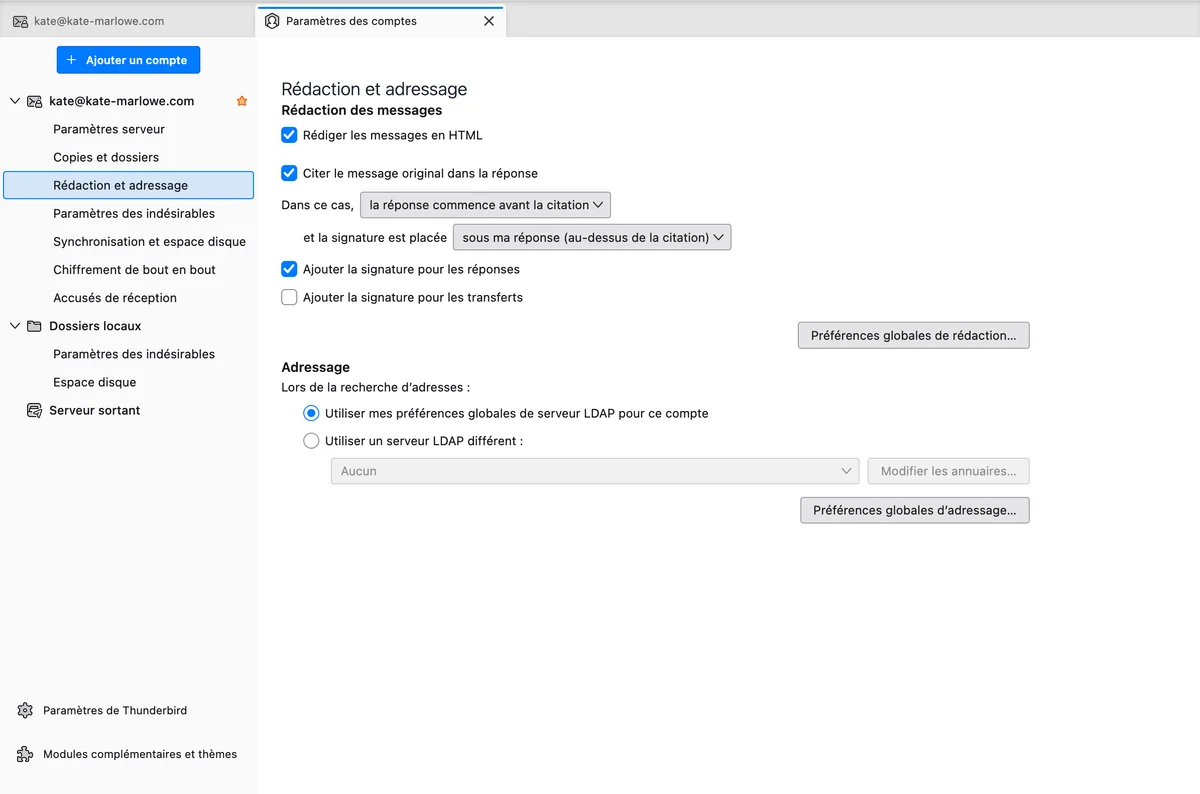Uncheck Citer le message original dans la réponse
The width and height of the screenshot is (1200, 794).
pyautogui.click(x=289, y=173)
